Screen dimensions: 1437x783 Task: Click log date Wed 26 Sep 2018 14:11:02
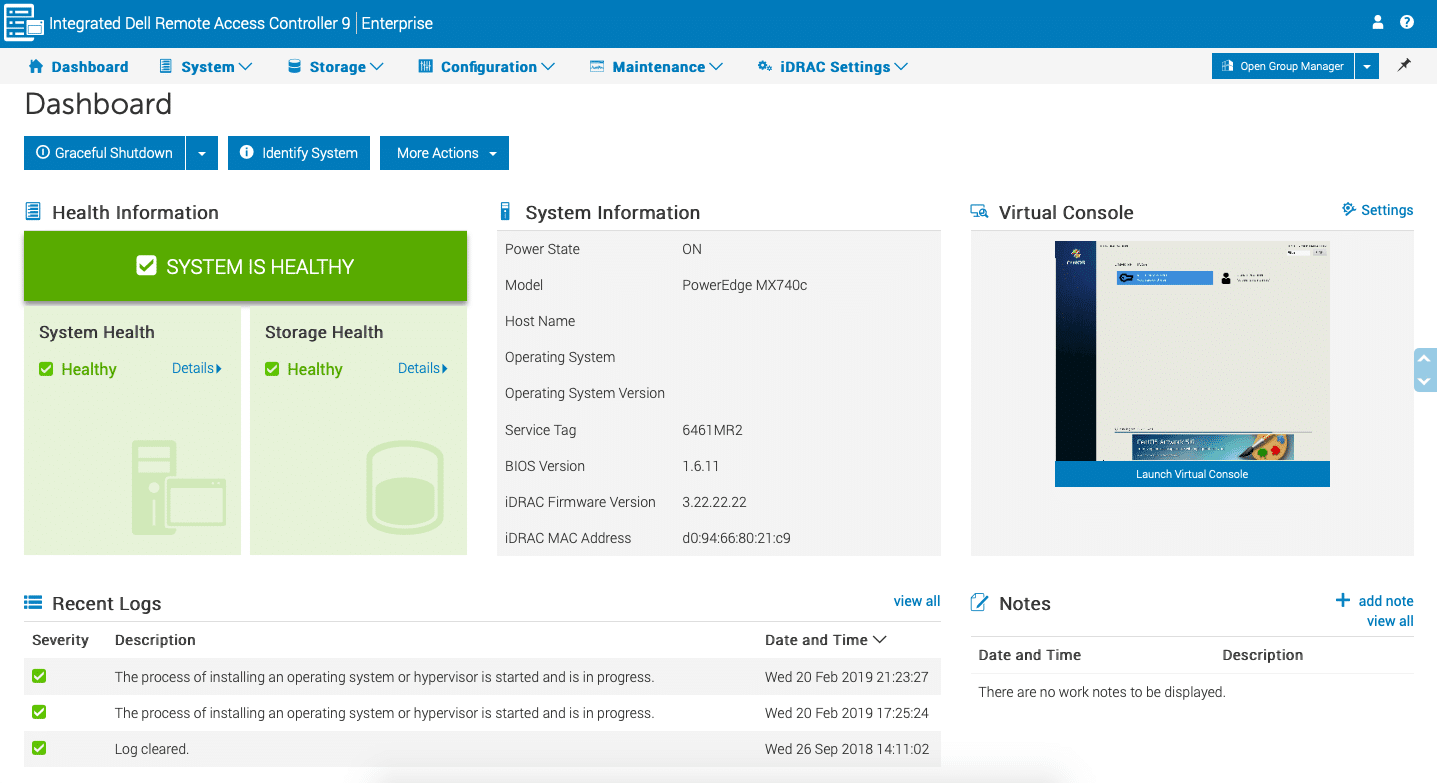click(847, 748)
